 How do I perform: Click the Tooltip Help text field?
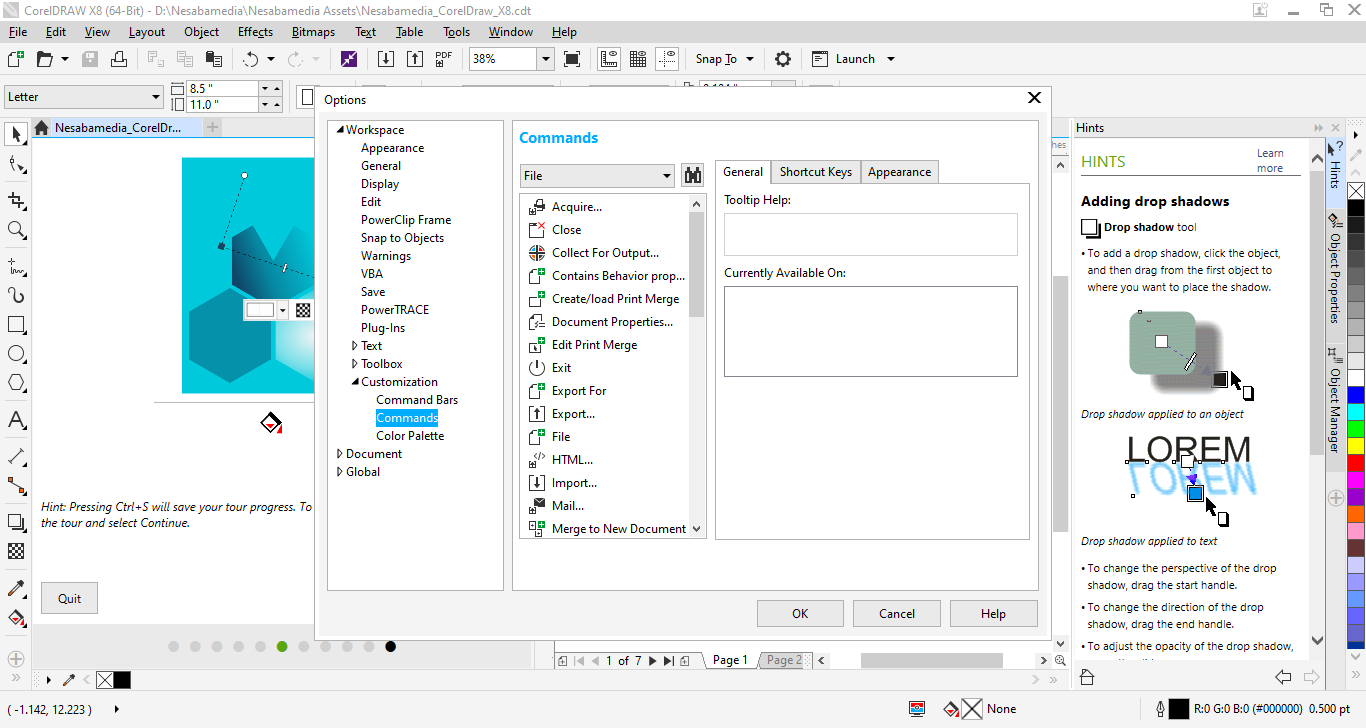tap(870, 234)
